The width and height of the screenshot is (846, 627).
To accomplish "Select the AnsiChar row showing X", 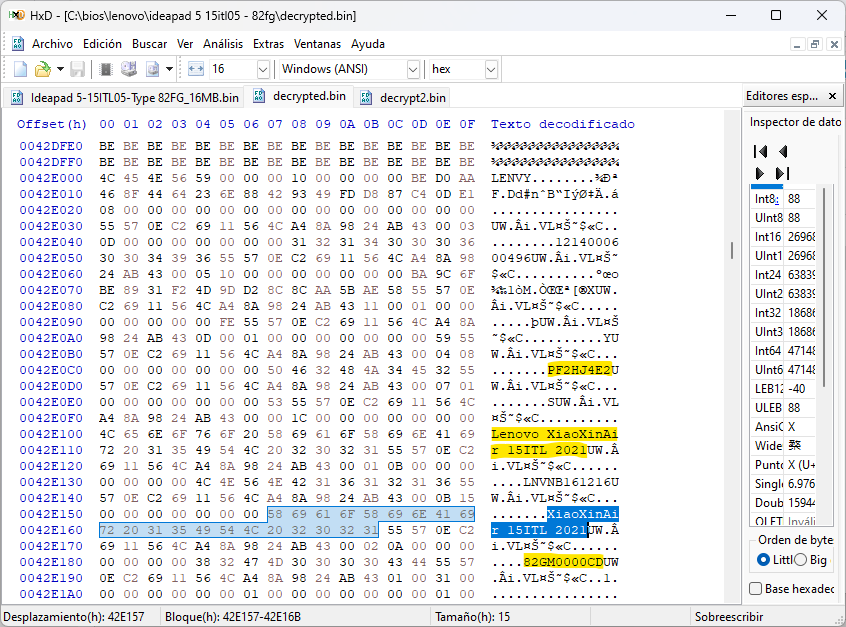I will pos(785,427).
